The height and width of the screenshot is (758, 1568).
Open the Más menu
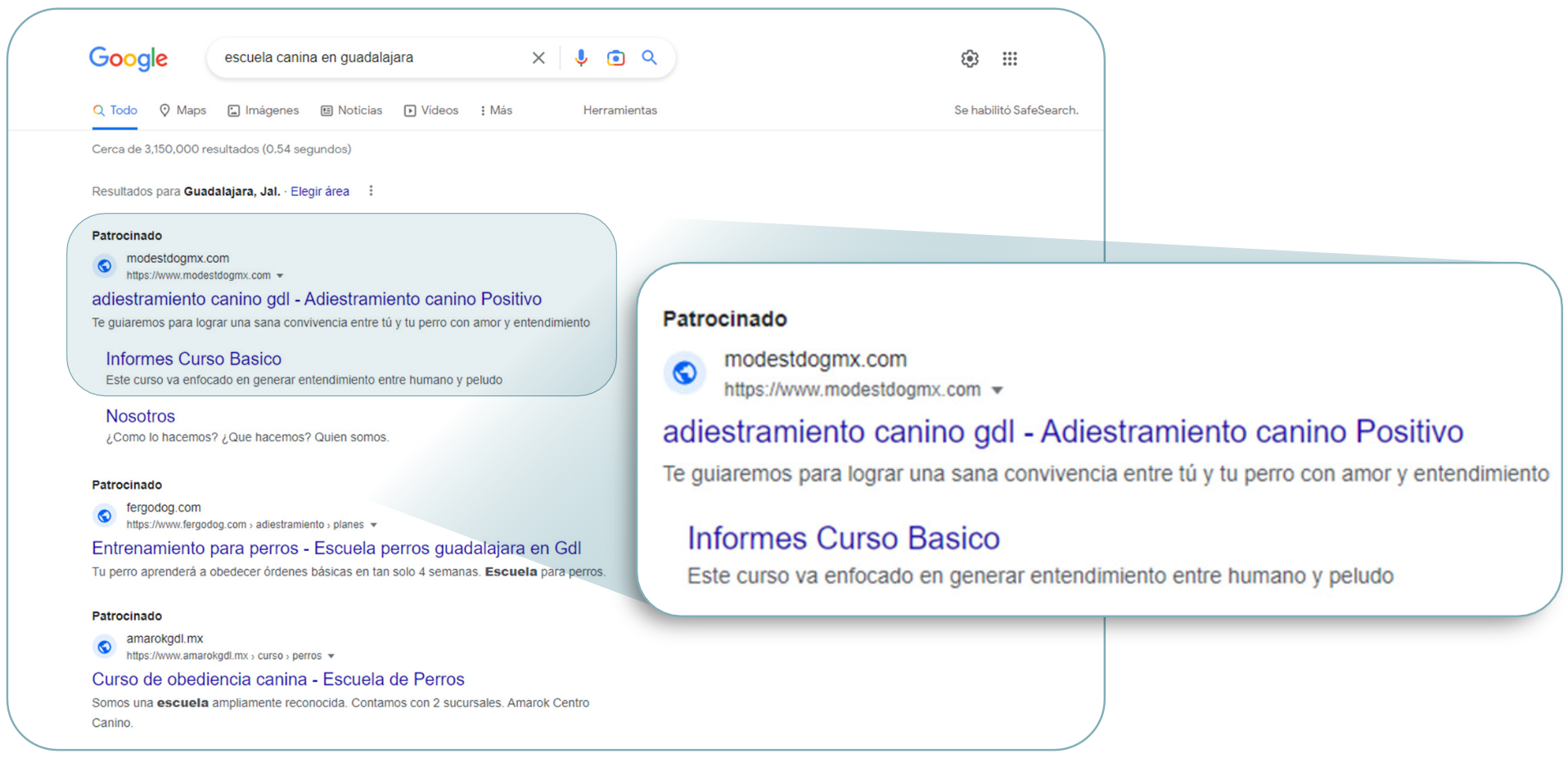[x=497, y=111]
